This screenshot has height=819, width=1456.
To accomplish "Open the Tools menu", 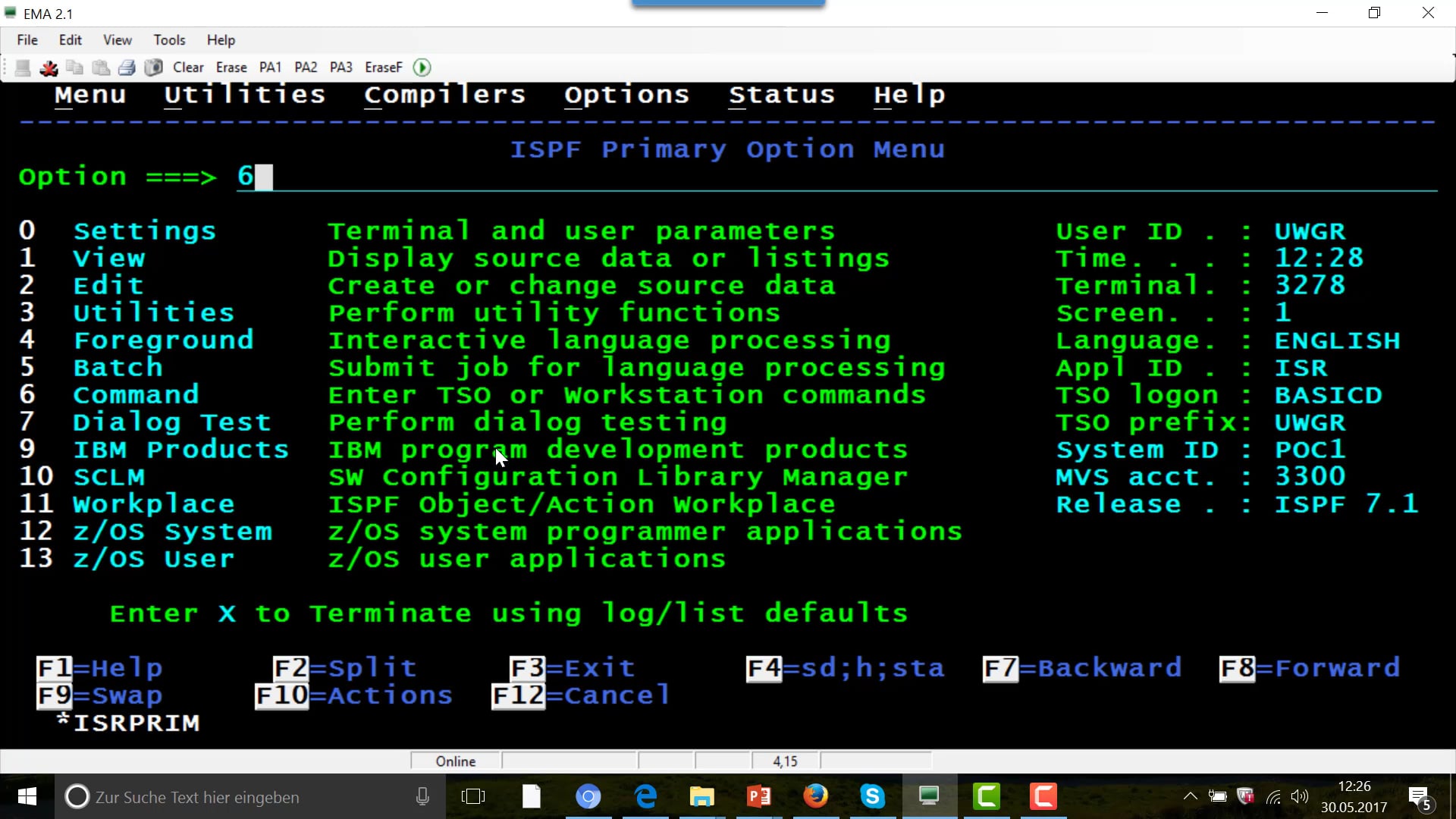I will [x=168, y=39].
